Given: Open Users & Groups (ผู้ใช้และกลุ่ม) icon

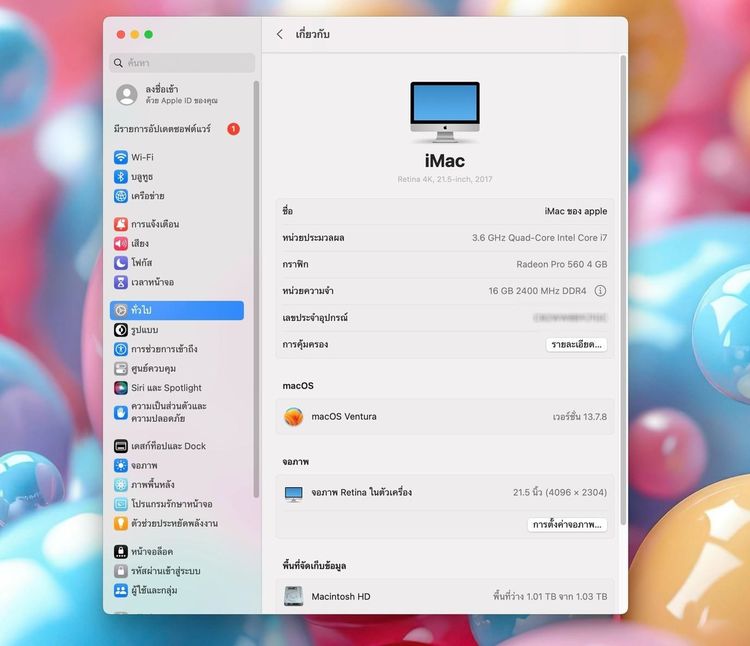Looking at the screenshot, I should (121, 590).
